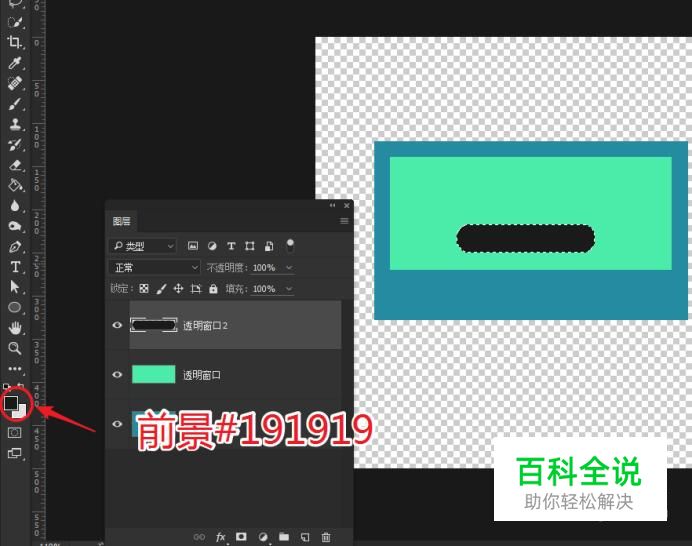Select the Pen tool

(x=15, y=247)
